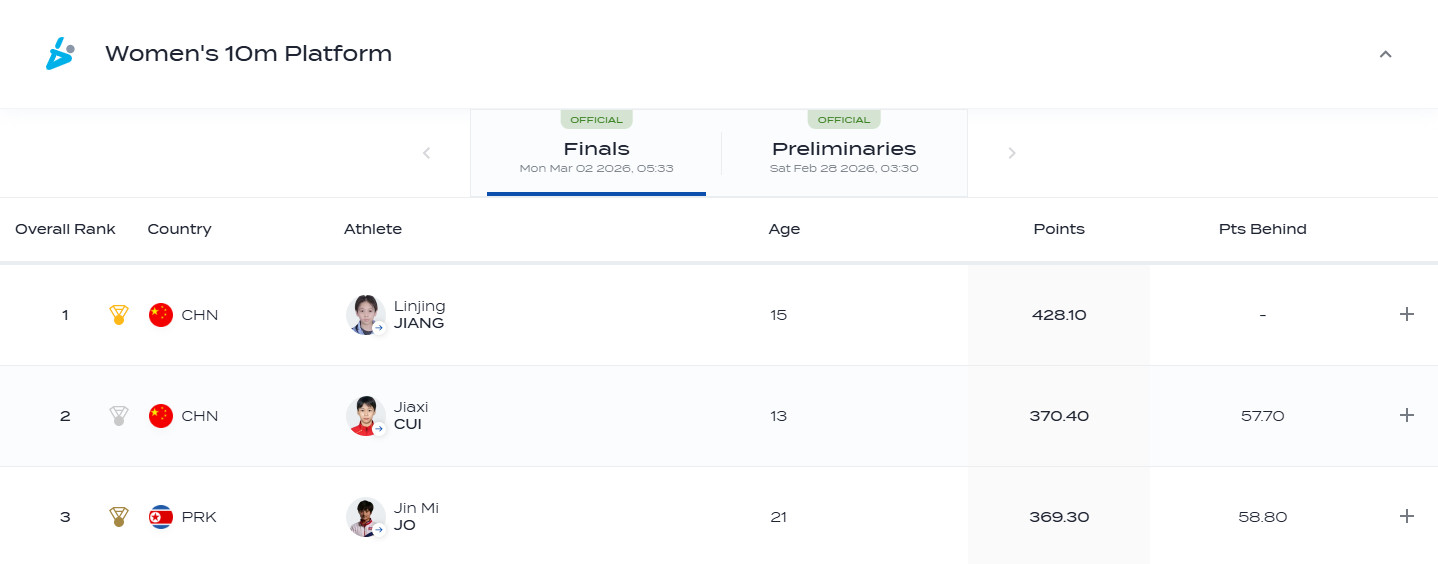Expand Linjing Jiang's result details
The image size is (1438, 564).
pyautogui.click(x=1407, y=314)
